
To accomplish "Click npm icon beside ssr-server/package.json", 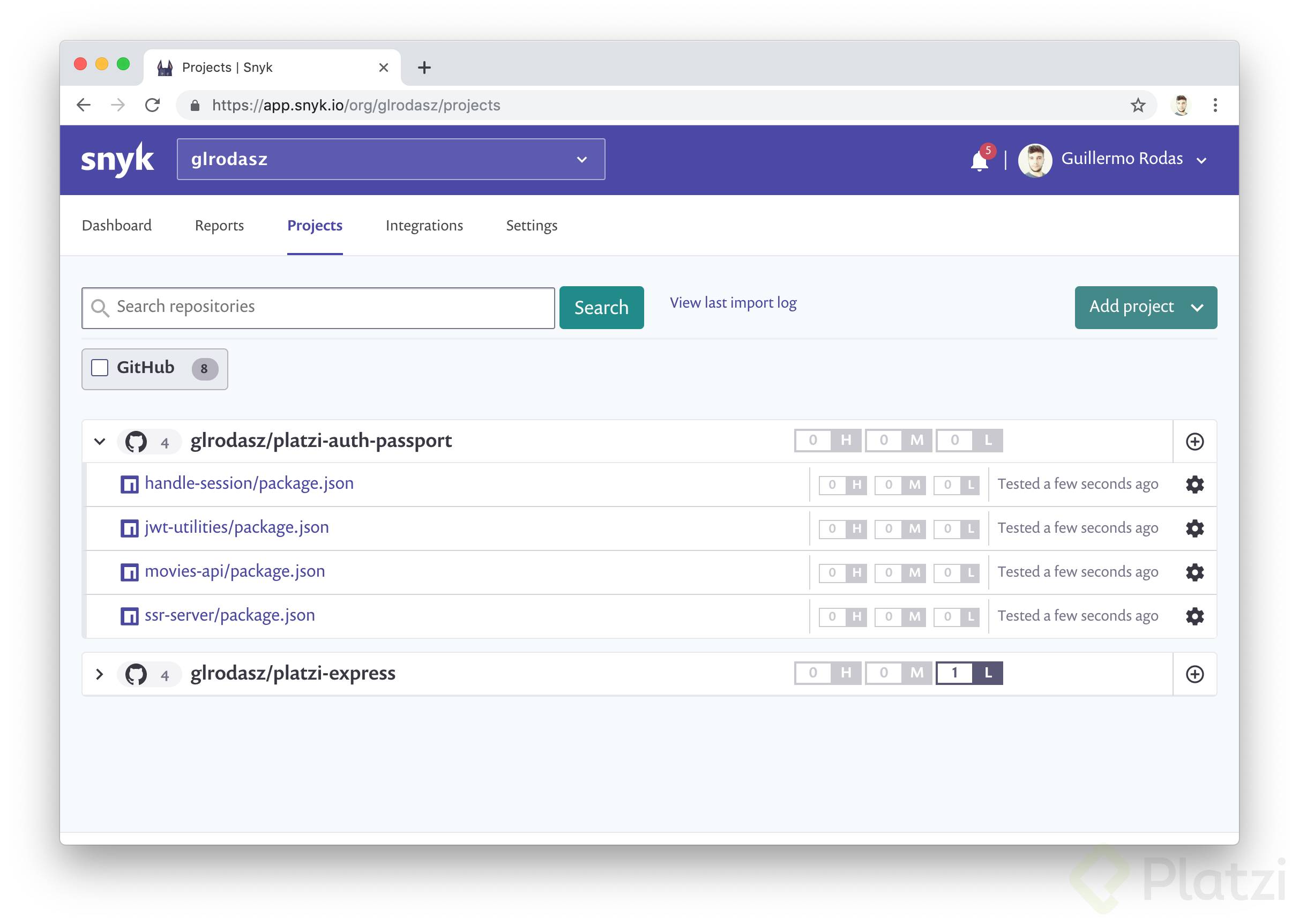I will click(x=129, y=616).
